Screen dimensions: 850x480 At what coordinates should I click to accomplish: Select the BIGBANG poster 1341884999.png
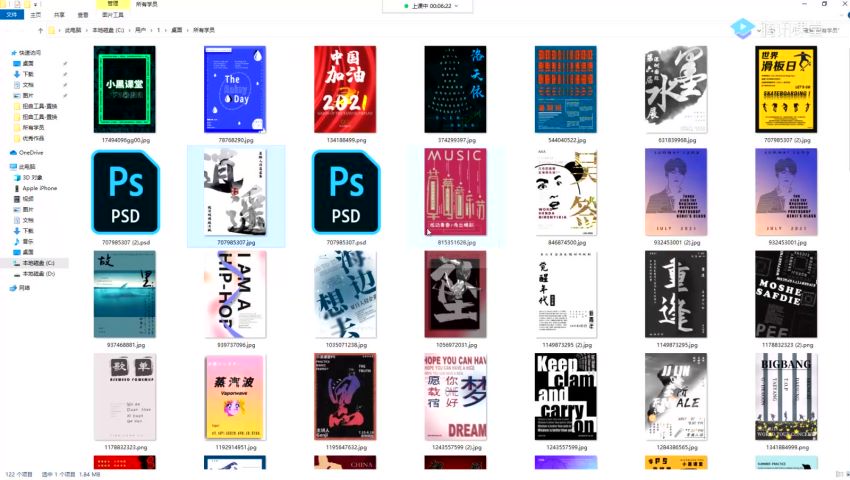tap(786, 397)
